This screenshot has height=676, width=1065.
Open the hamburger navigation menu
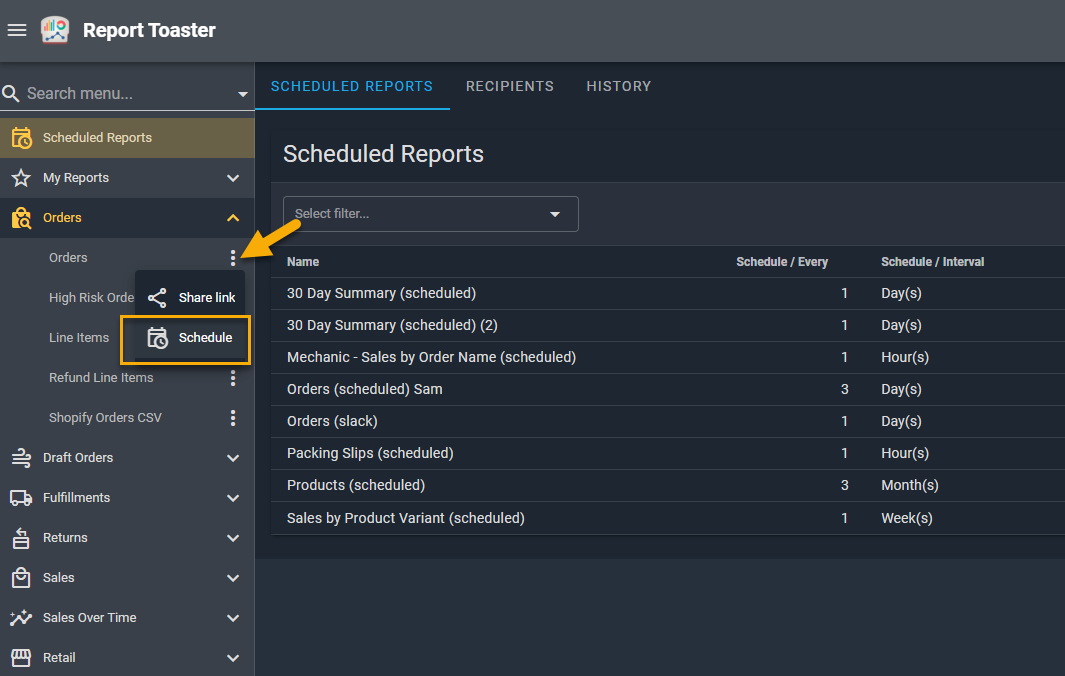click(x=17, y=30)
